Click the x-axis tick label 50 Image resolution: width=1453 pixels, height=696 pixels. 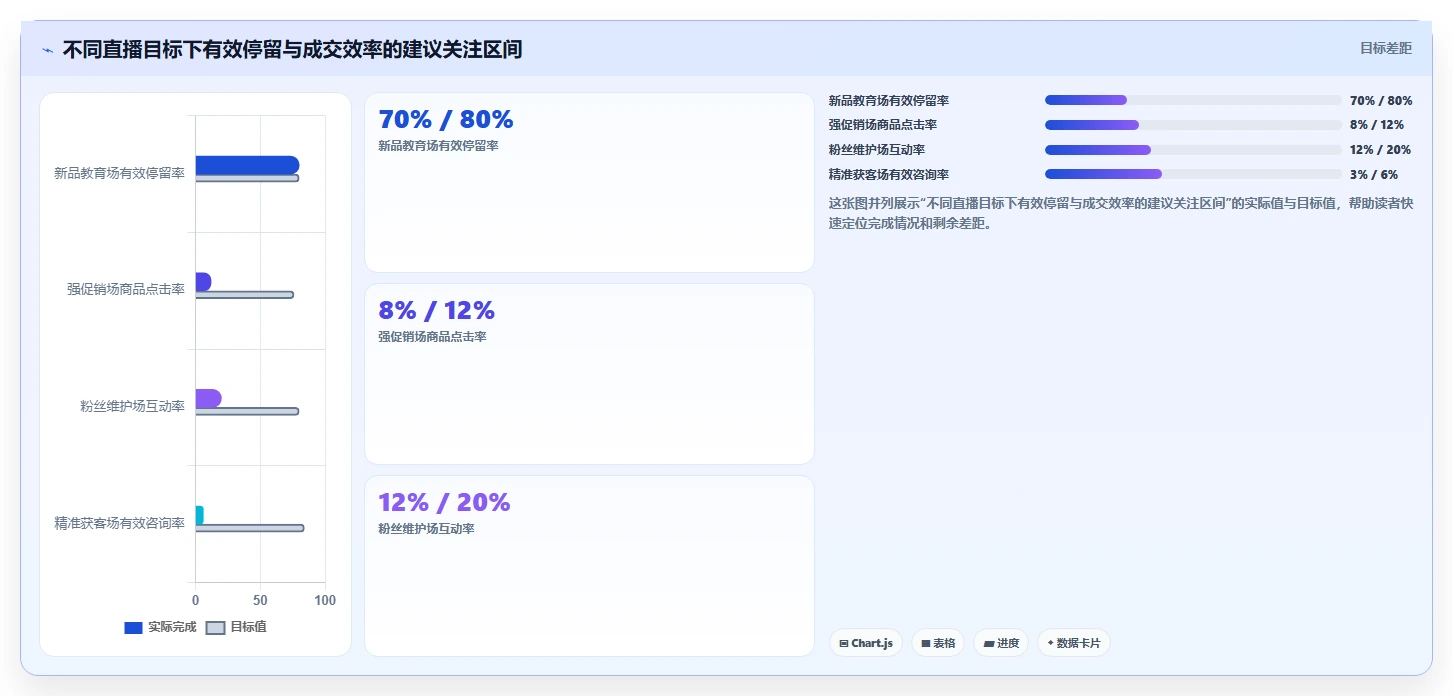260,600
